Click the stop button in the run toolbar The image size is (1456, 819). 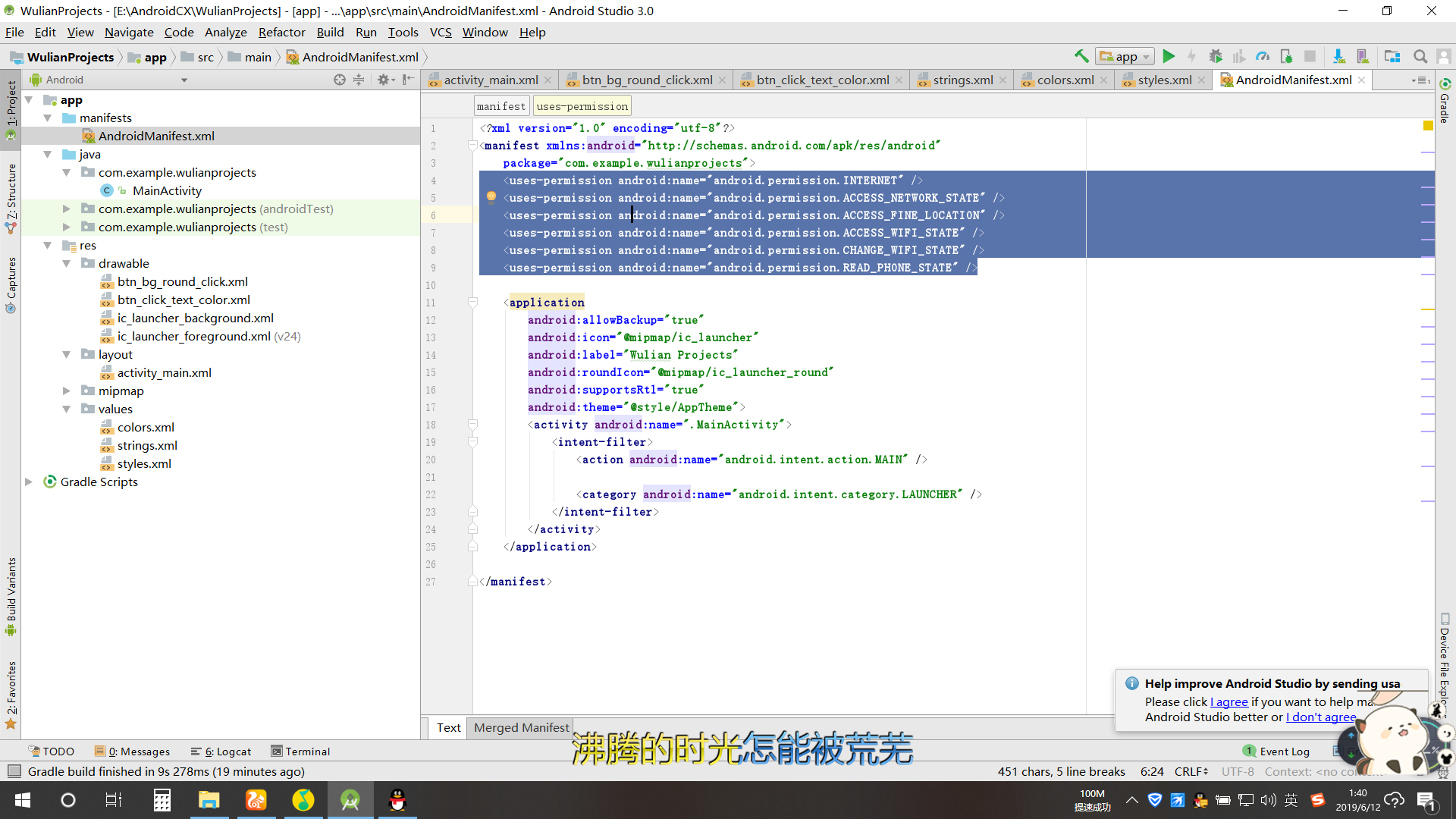coord(1310,56)
